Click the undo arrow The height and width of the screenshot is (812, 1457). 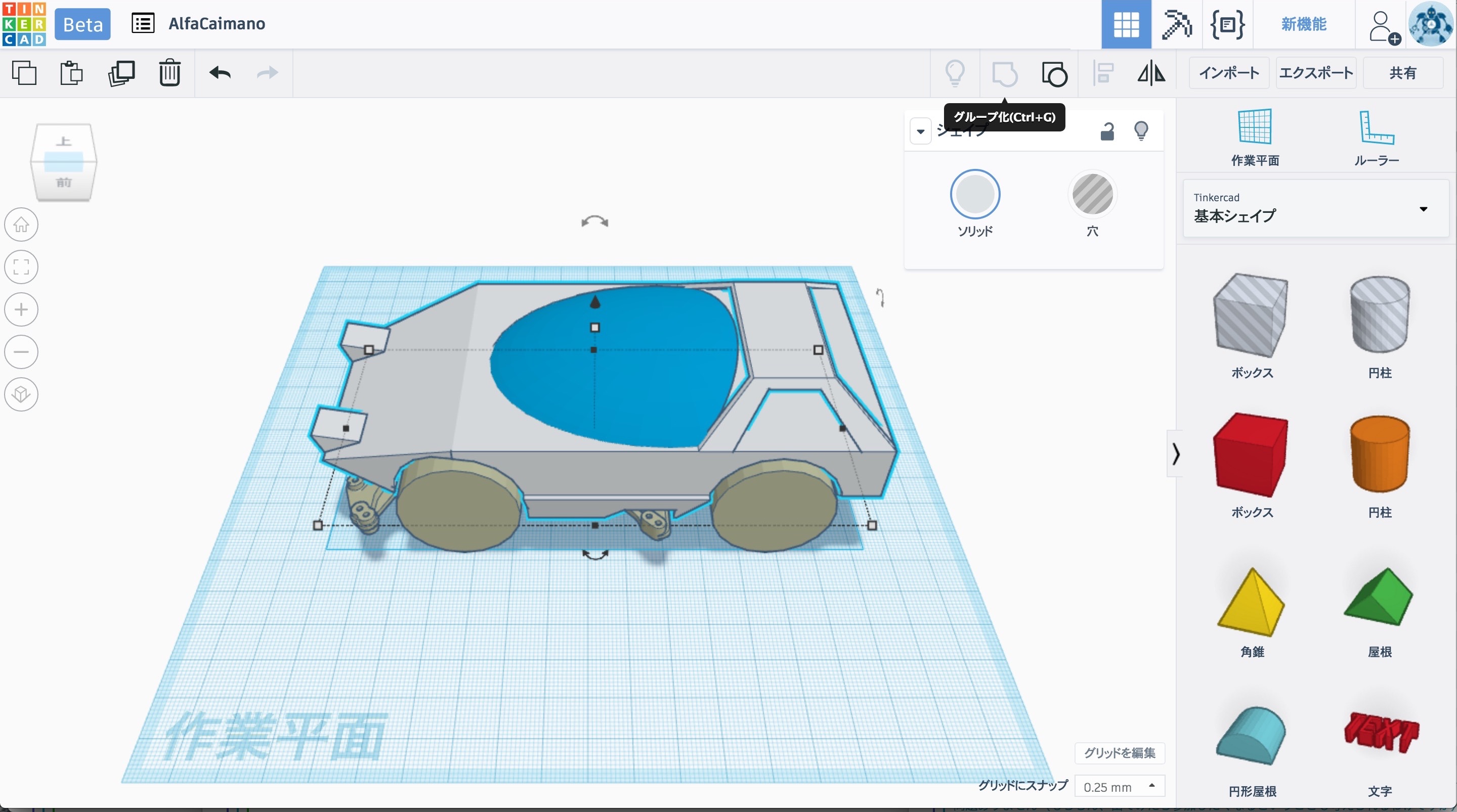click(220, 73)
